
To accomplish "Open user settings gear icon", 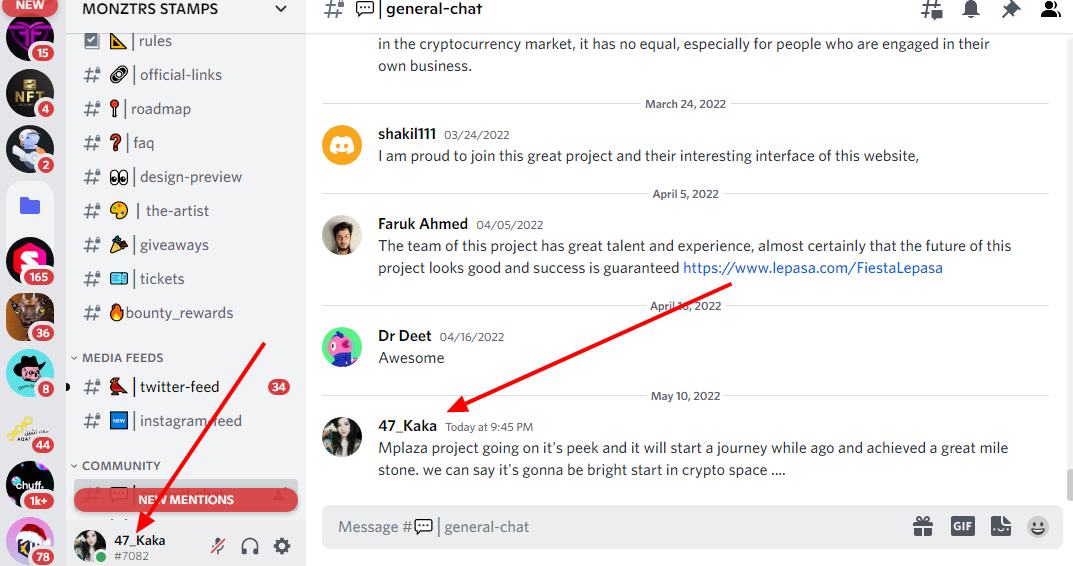I will [x=282, y=545].
